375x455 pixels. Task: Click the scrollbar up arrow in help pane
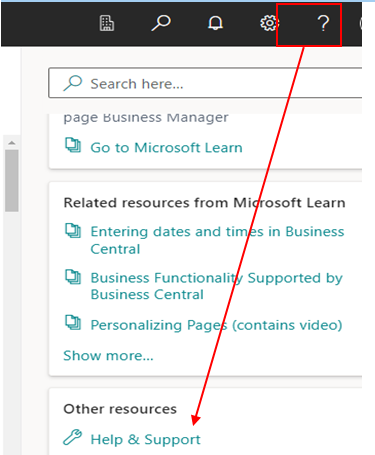(12, 143)
